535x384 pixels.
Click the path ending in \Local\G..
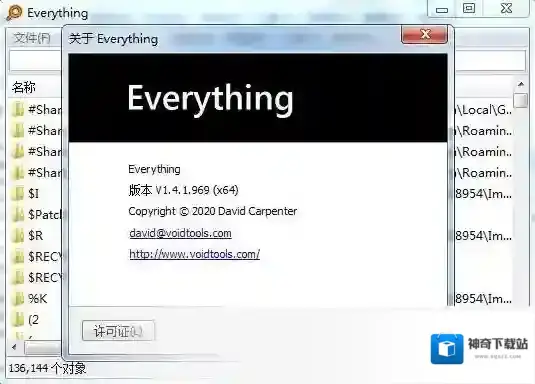tap(484, 110)
